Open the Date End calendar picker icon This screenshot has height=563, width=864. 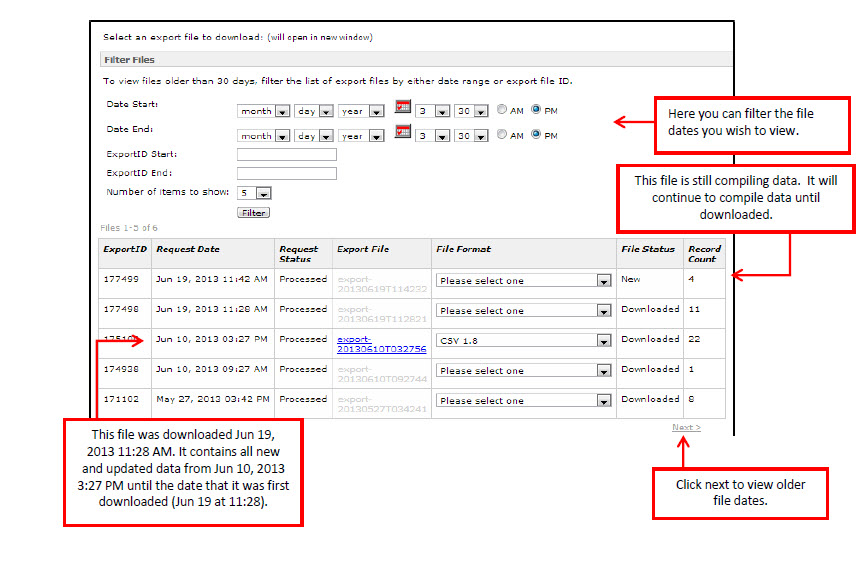403,132
